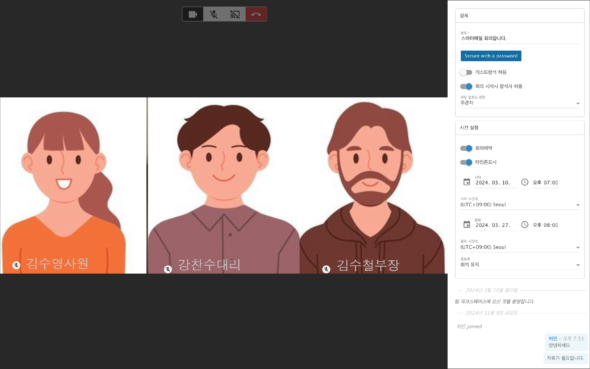Click Secure with a password button
Screen dimensions: 590x369
[x=491, y=56]
